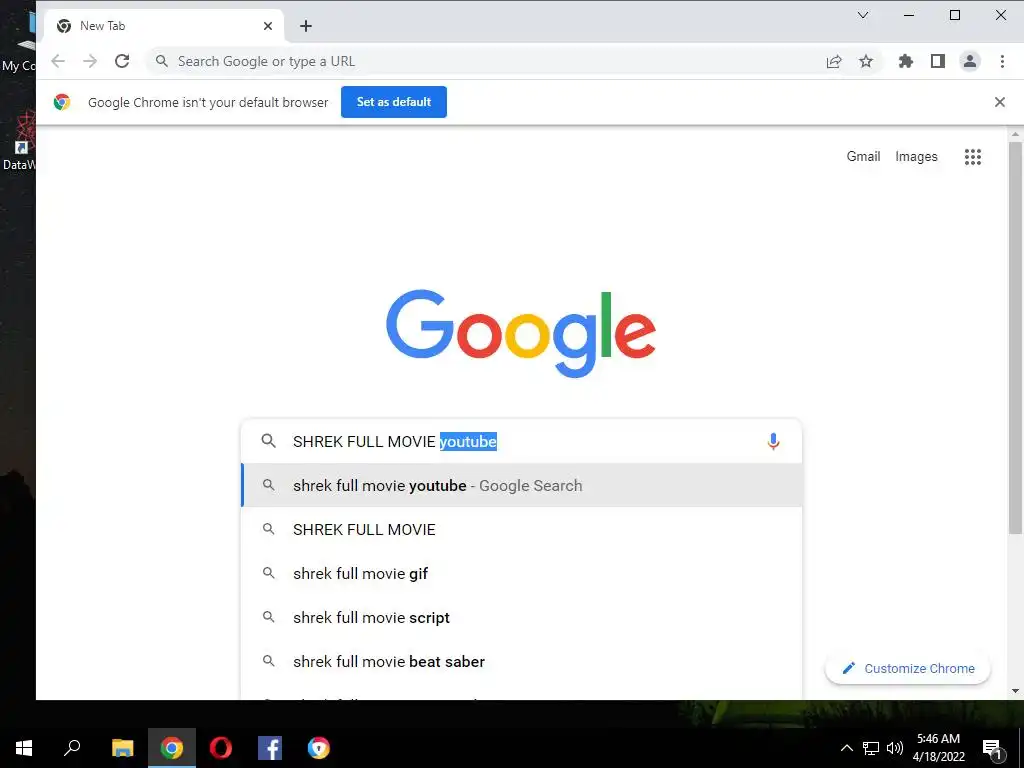This screenshot has width=1024, height=768.
Task: Choose suggestion shrek full movie gif
Action: click(x=522, y=573)
